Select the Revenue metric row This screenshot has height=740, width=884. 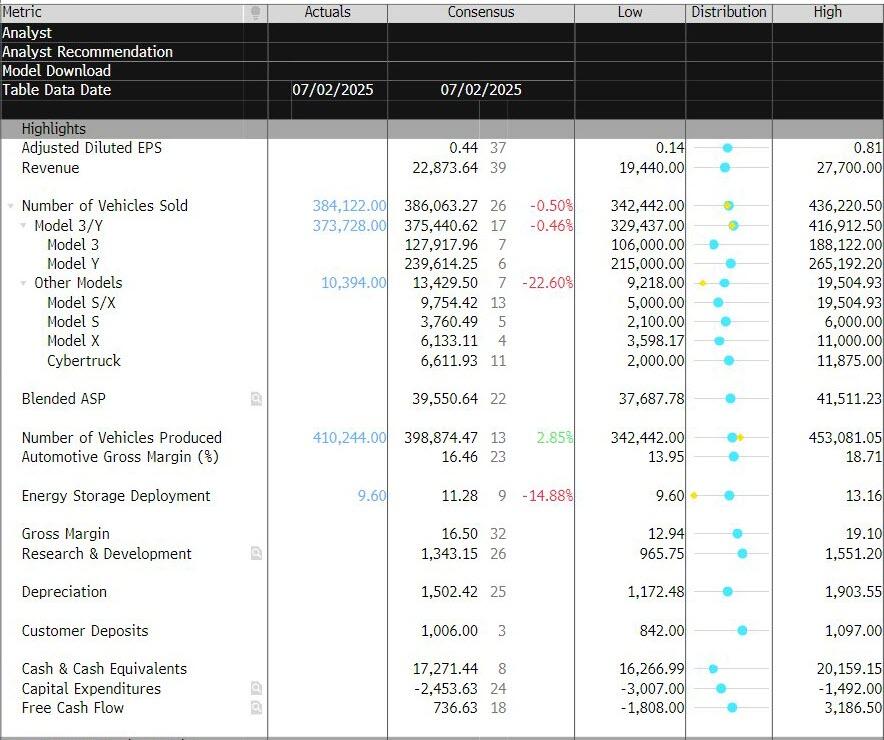click(50, 168)
